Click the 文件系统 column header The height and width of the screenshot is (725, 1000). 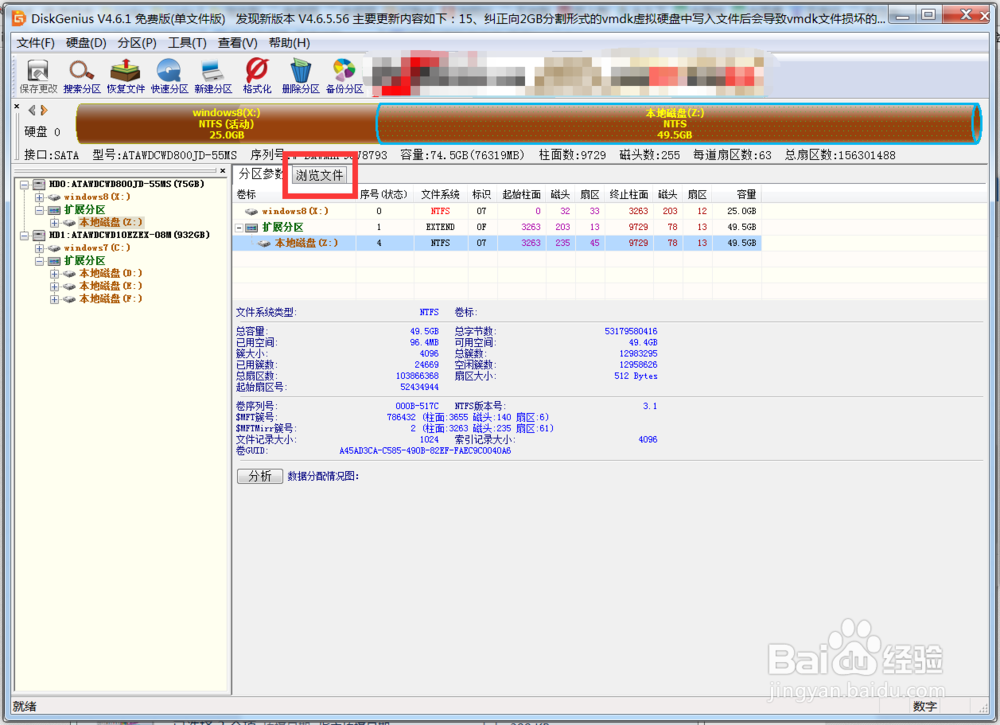[440, 194]
